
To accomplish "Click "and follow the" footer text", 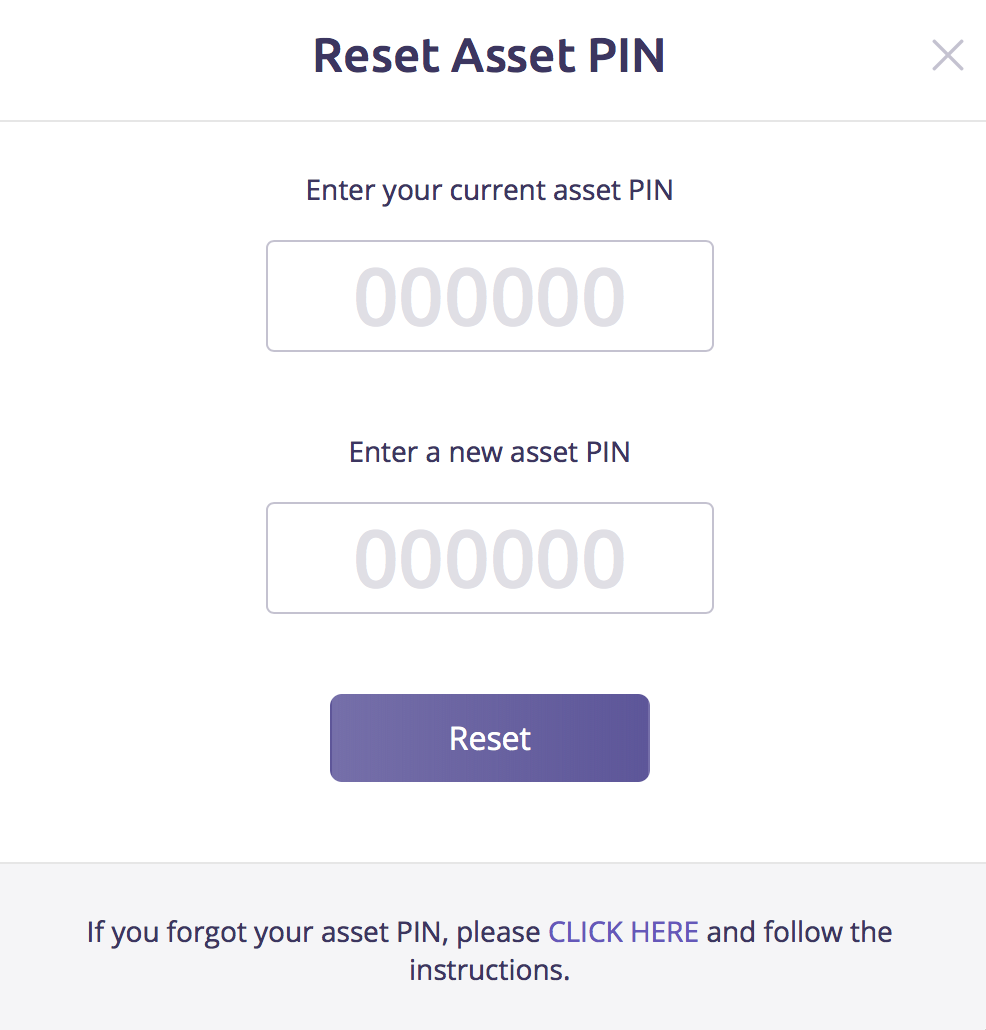I will point(799,932).
